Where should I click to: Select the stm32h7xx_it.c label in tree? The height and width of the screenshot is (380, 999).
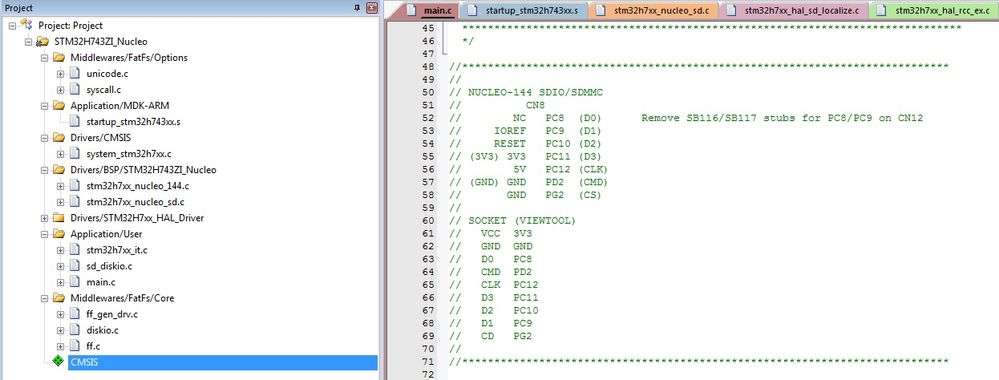pos(117,250)
